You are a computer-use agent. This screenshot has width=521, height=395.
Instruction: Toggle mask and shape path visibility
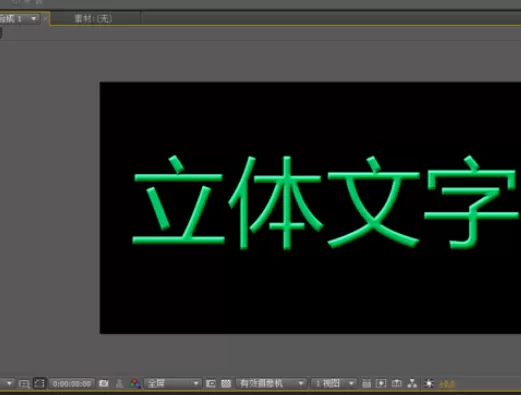pyautogui.click(x=39, y=384)
